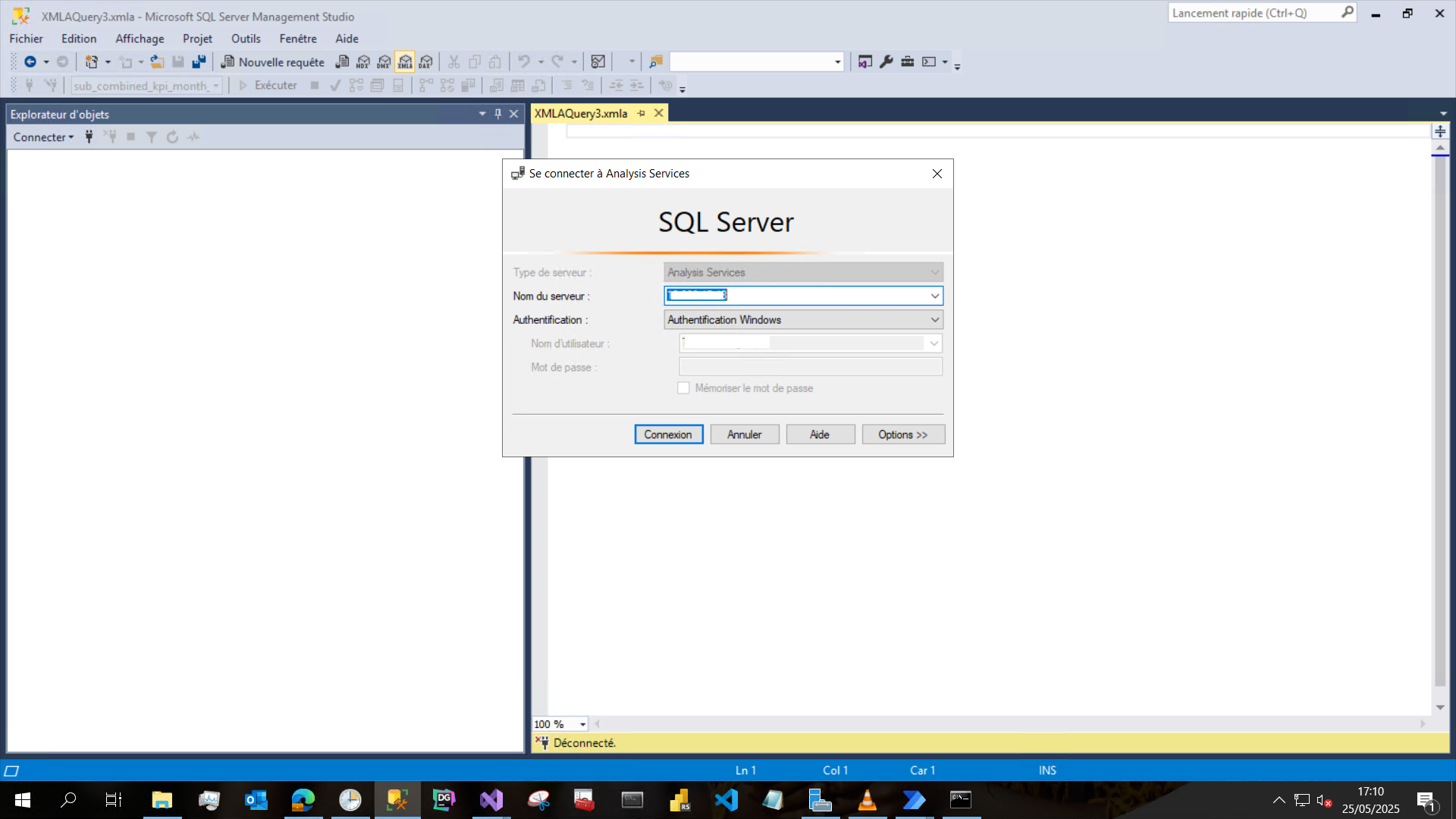Click the XMLA query icon
Viewport: 1456px width, 819px height.
point(405,61)
